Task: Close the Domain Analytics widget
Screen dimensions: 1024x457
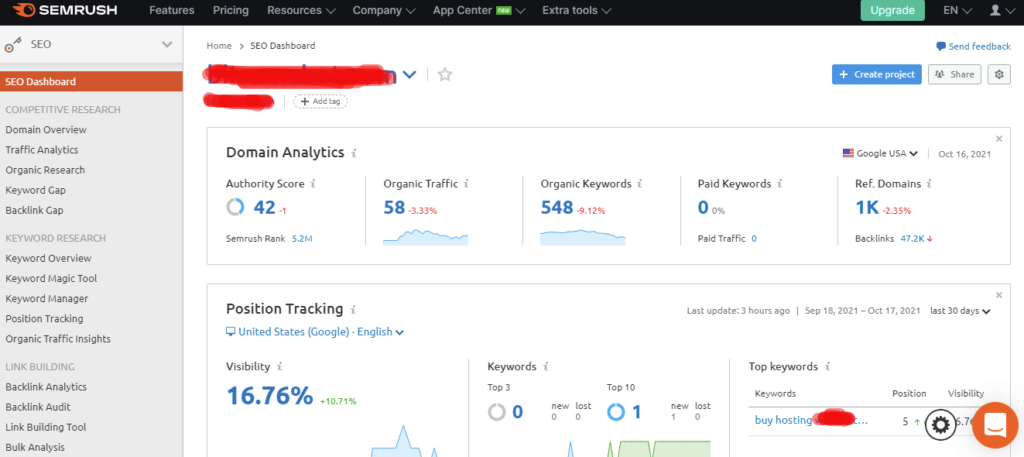Action: pyautogui.click(x=999, y=138)
